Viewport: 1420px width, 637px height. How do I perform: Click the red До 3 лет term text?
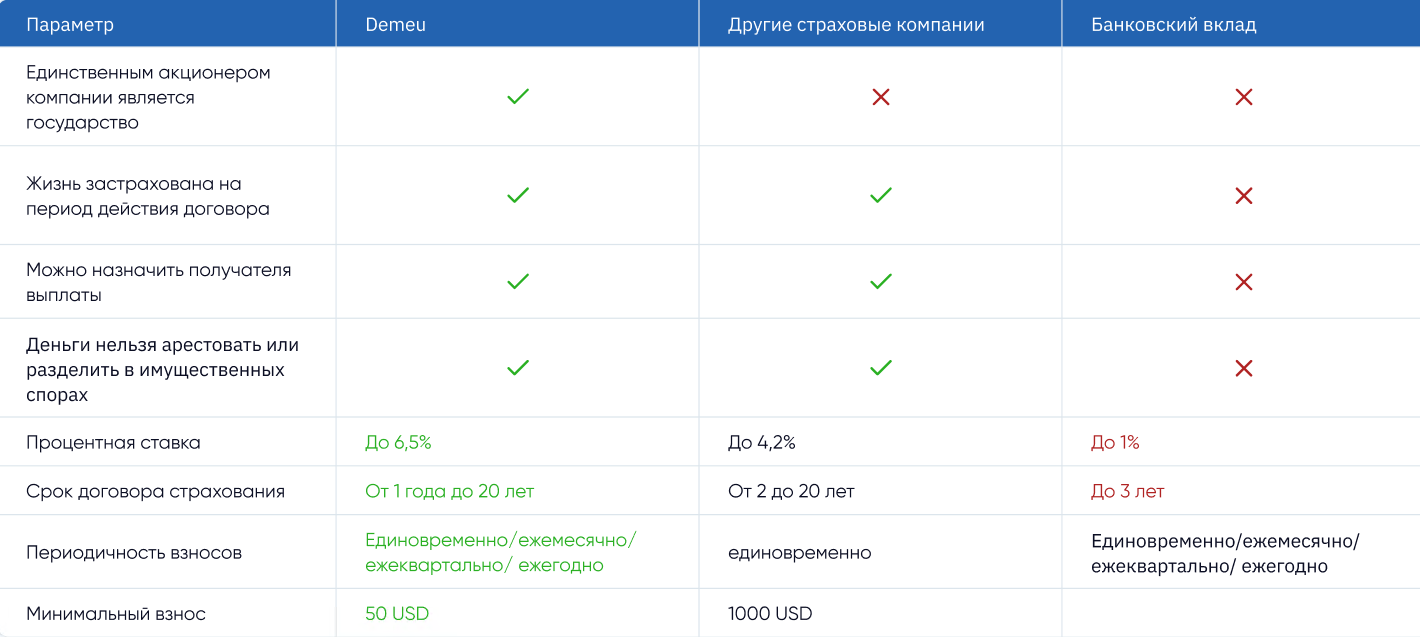1127,491
